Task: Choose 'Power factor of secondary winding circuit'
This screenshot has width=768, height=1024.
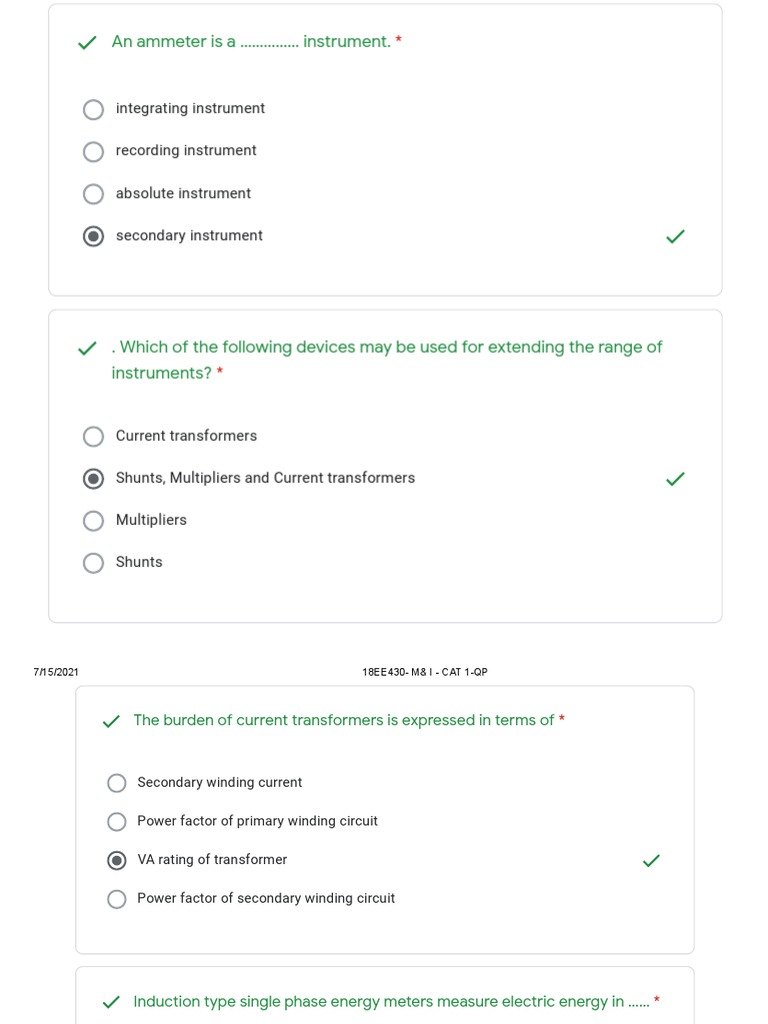Action: coord(117,899)
